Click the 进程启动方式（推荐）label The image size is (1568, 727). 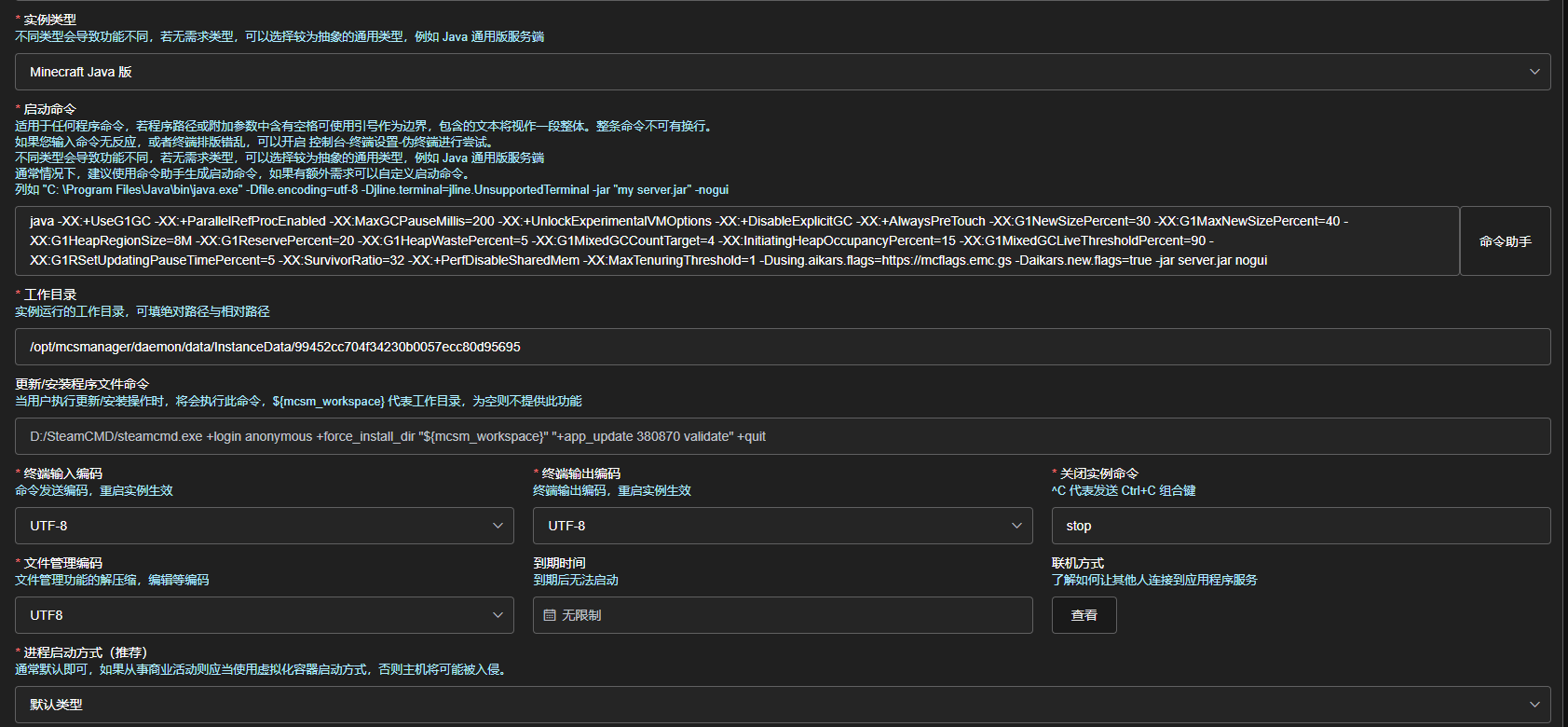(x=85, y=652)
